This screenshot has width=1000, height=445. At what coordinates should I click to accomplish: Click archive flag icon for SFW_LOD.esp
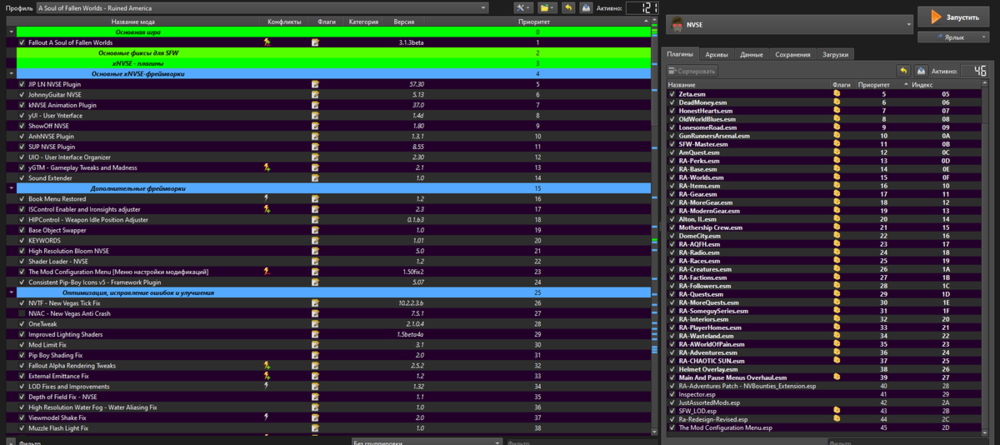(836, 411)
